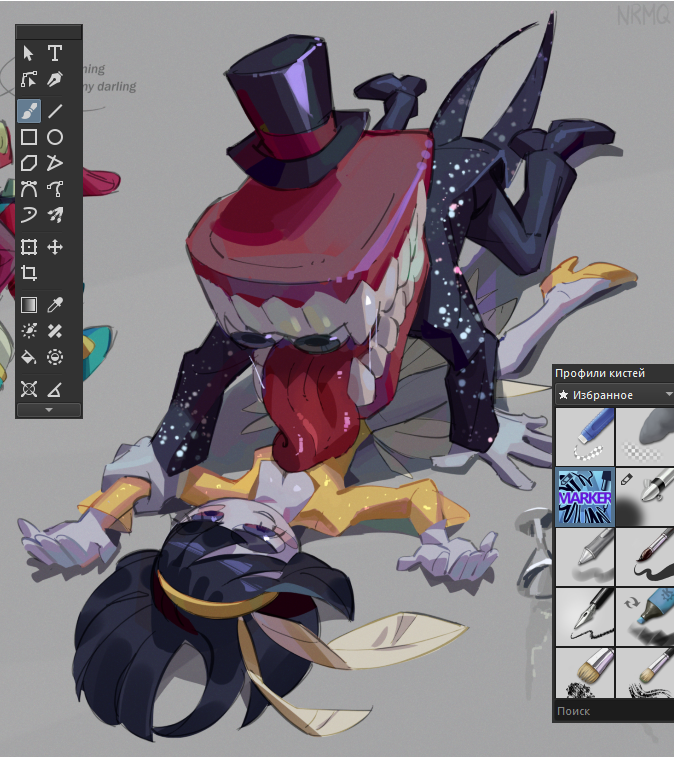Choose the flat bristle brush preset
674x757 pixels.
click(585, 673)
